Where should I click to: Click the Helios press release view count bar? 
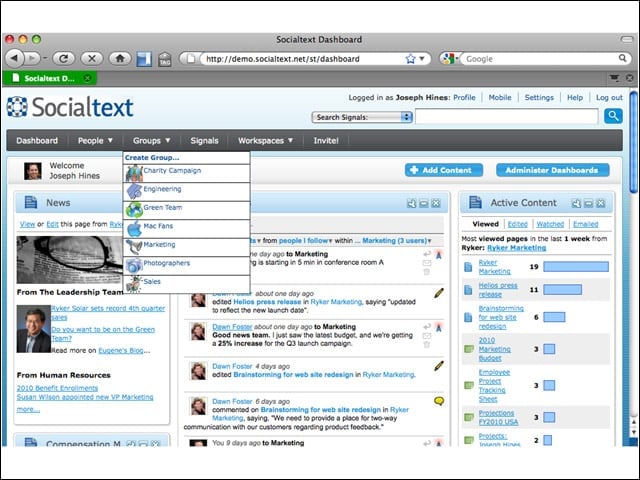[x=562, y=290]
